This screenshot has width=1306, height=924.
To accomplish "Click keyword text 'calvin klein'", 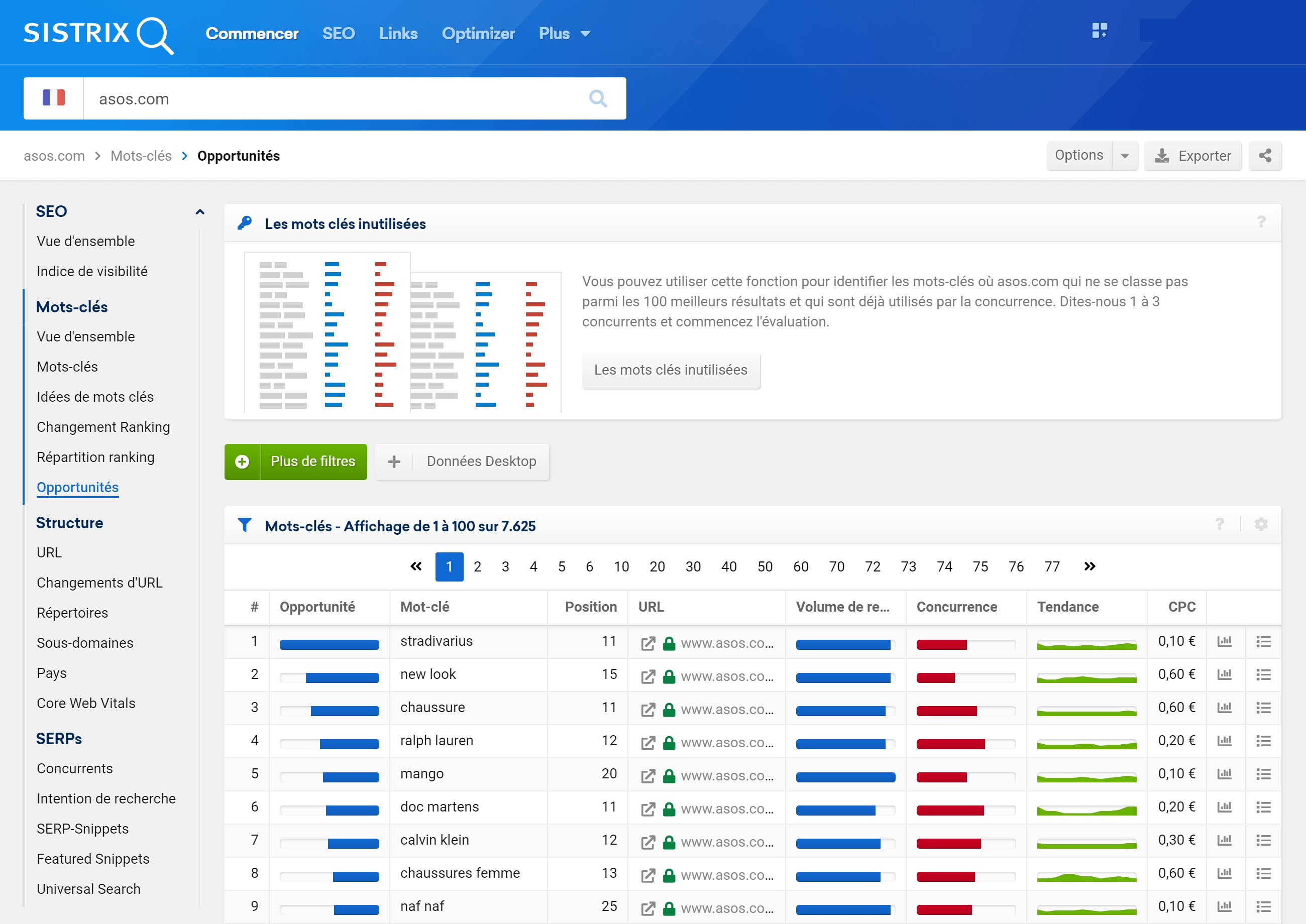I will coord(434,840).
